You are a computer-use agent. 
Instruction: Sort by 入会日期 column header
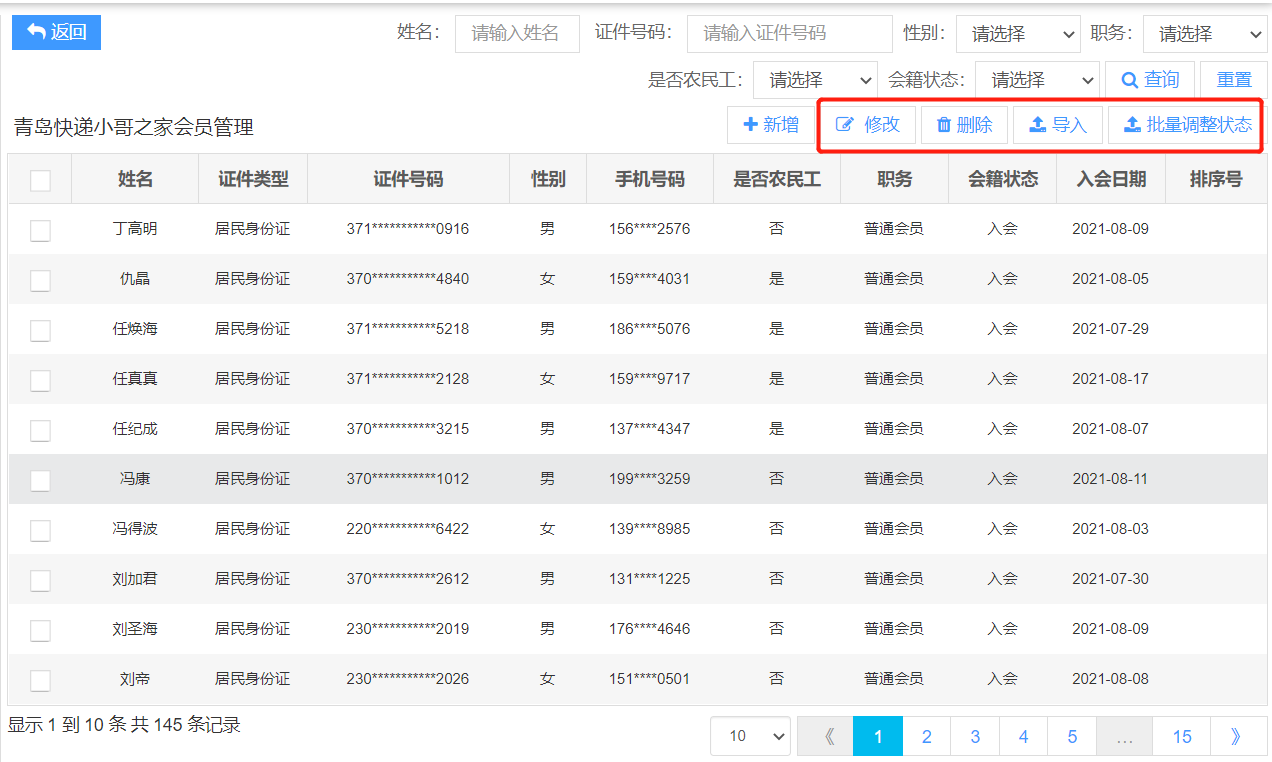pyautogui.click(x=1111, y=180)
